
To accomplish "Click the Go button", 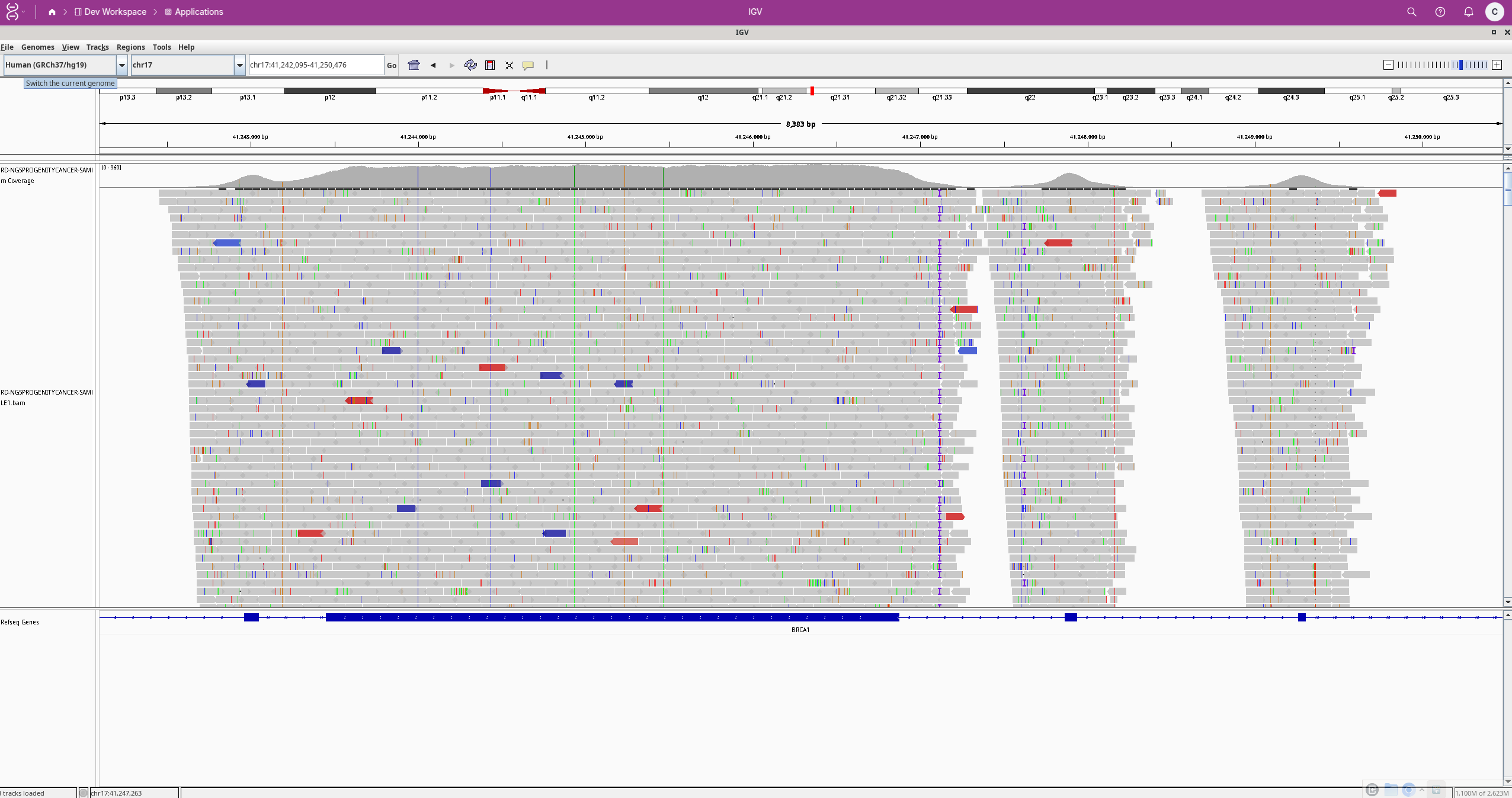I will click(392, 65).
